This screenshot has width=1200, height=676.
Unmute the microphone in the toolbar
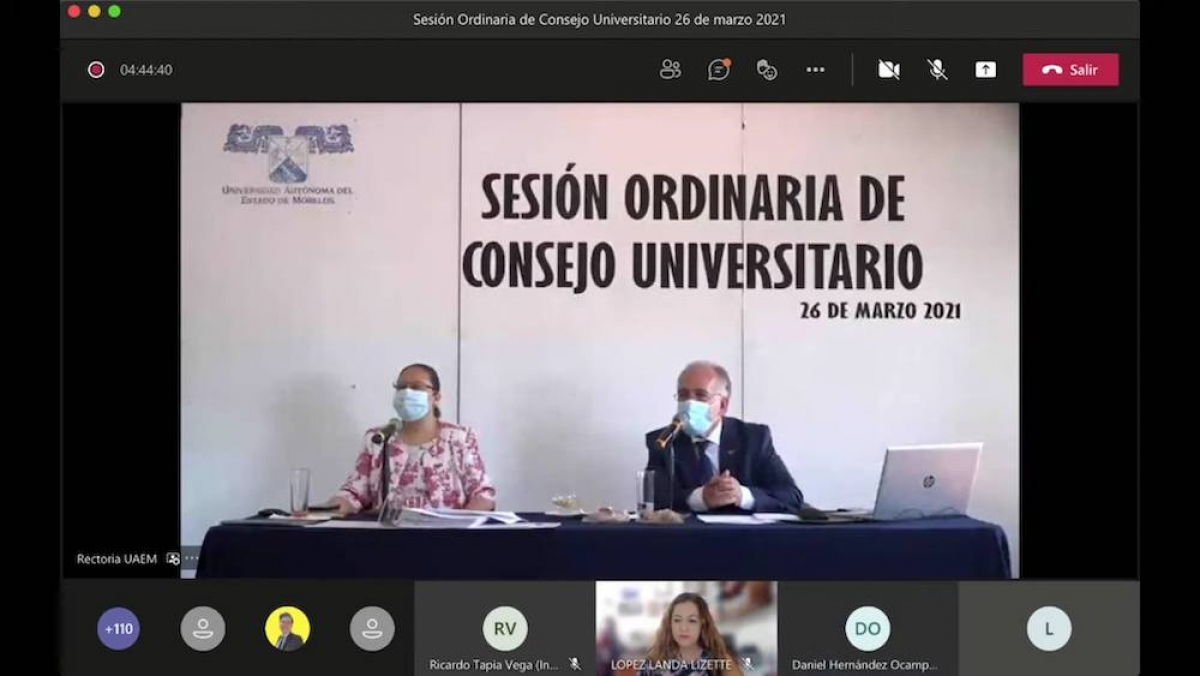[937, 69]
